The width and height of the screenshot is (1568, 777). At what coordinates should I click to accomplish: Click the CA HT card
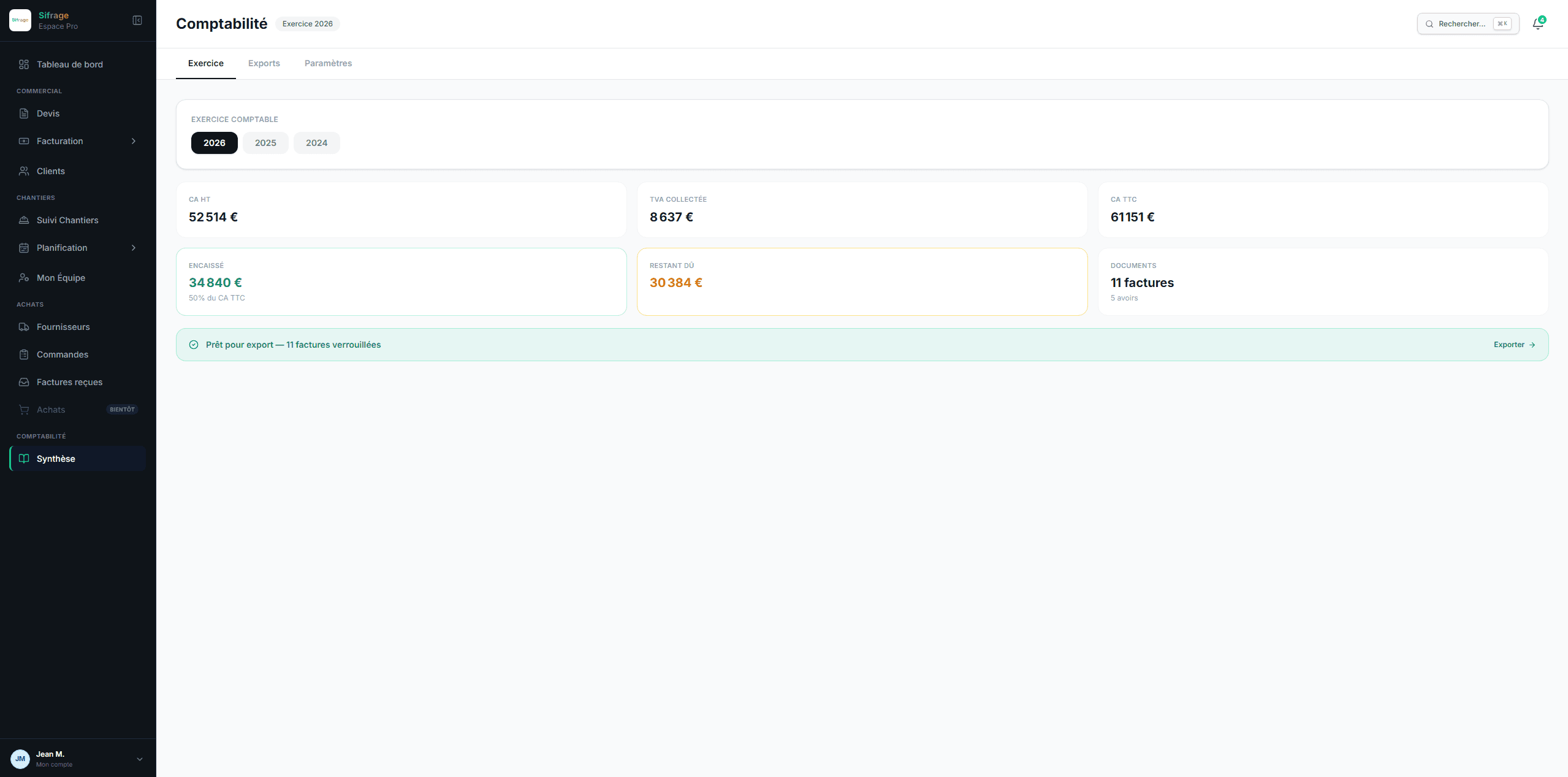[x=402, y=210]
